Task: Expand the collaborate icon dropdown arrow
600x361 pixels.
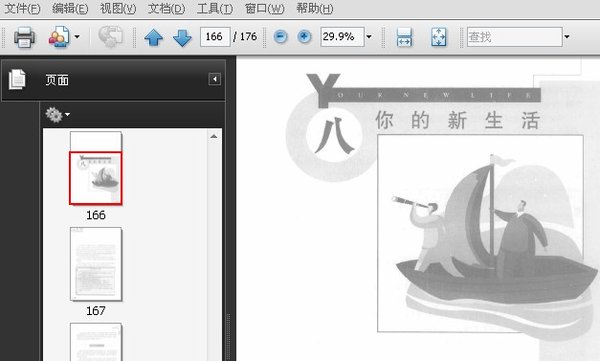Action: click(x=77, y=37)
